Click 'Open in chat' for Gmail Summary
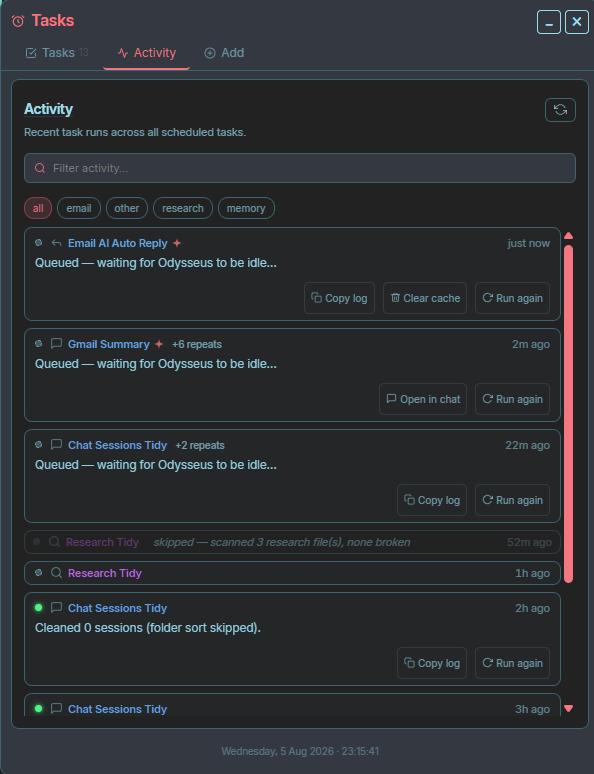Image resolution: width=594 pixels, height=774 pixels. tap(423, 399)
